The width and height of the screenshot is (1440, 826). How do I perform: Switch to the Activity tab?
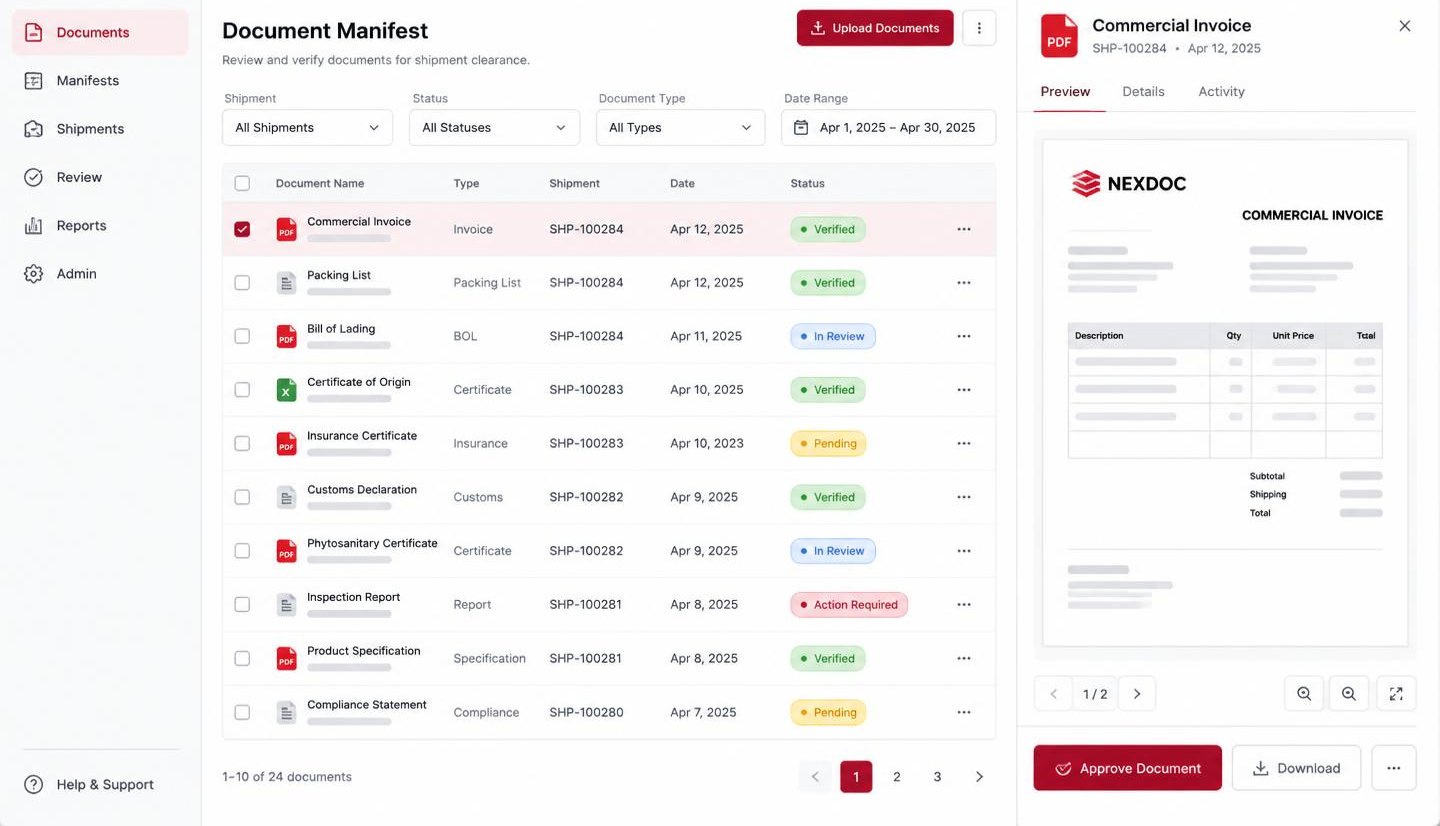pos(1221,91)
